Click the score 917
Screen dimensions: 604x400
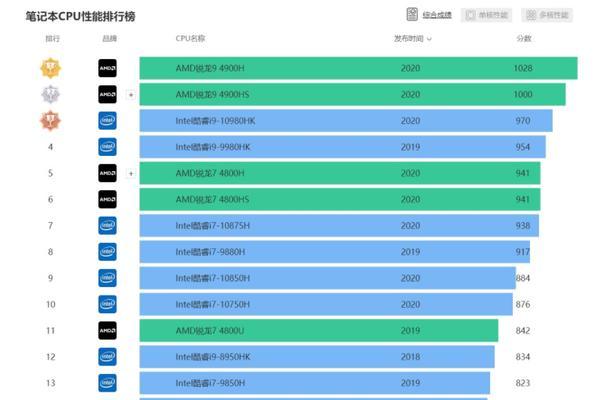pyautogui.click(x=523, y=252)
